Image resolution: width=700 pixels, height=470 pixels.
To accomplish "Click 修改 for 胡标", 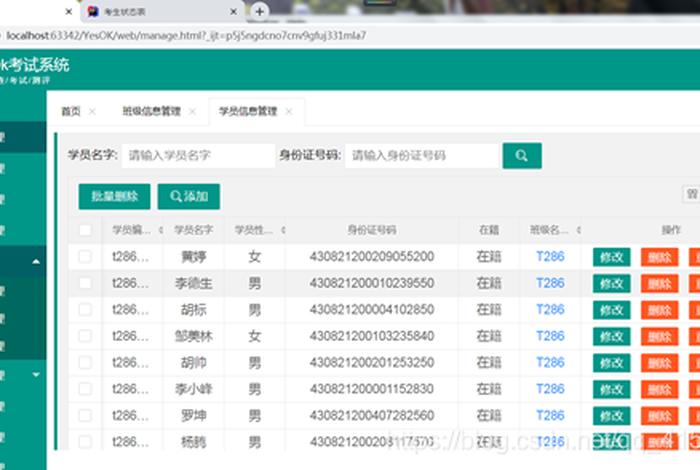I will [x=612, y=310].
